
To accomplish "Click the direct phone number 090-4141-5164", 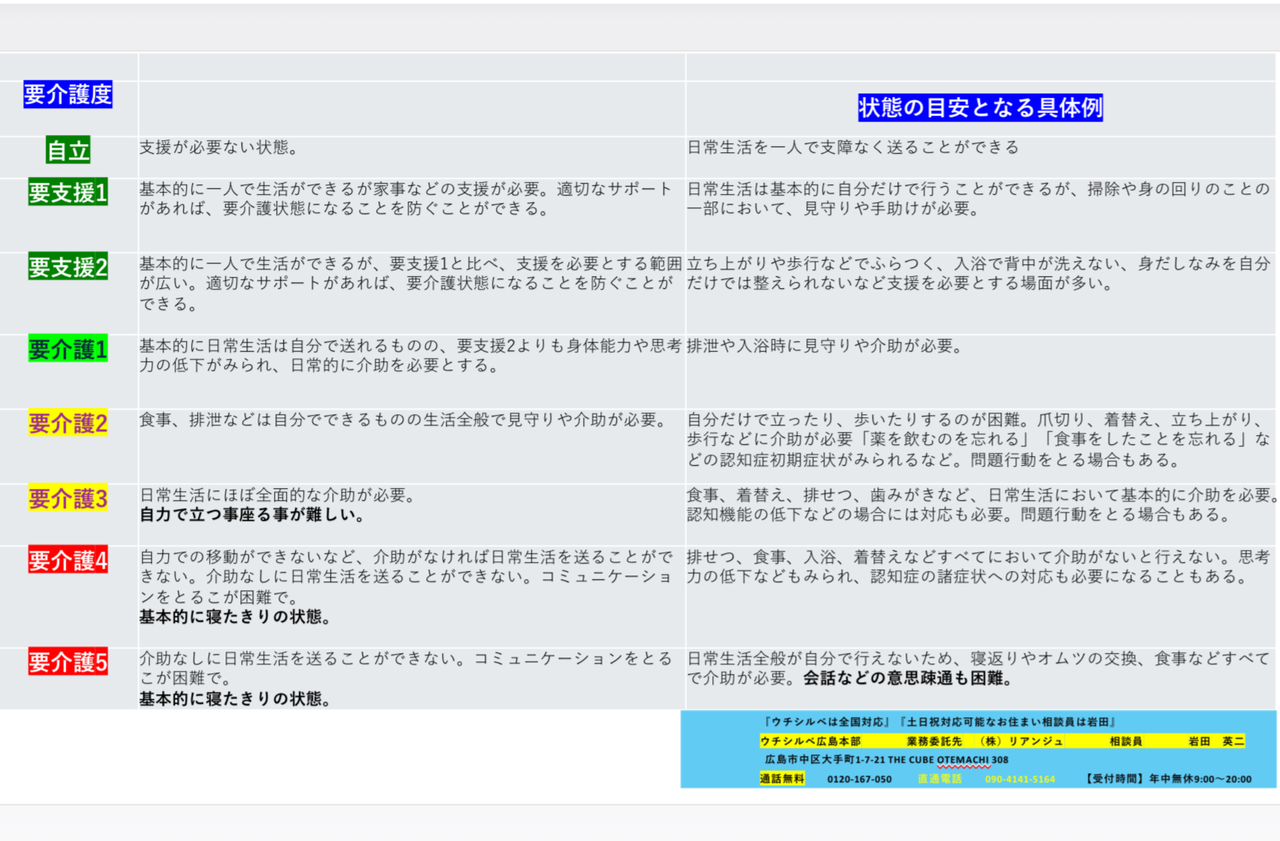I will tap(1019, 779).
